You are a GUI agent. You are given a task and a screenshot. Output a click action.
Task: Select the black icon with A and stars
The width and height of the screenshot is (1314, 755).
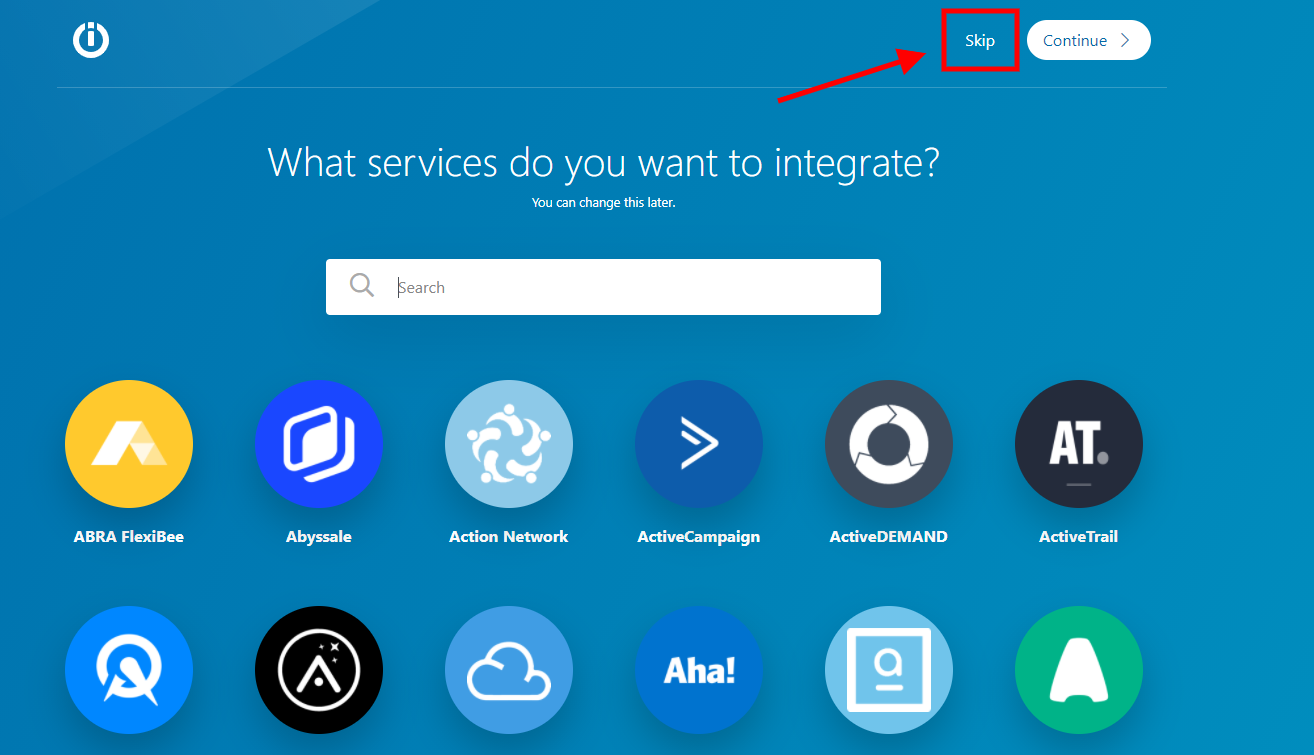click(319, 670)
